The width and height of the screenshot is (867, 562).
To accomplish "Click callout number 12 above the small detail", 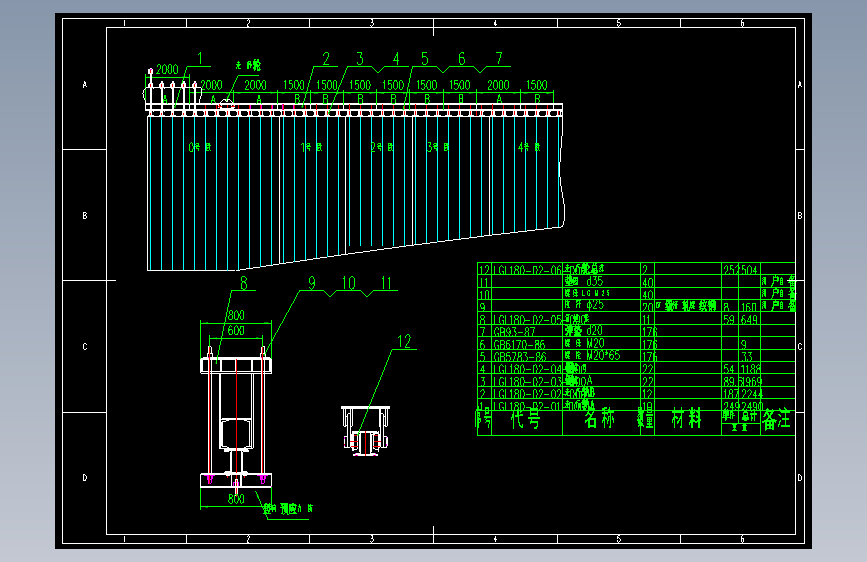I will tap(404, 341).
